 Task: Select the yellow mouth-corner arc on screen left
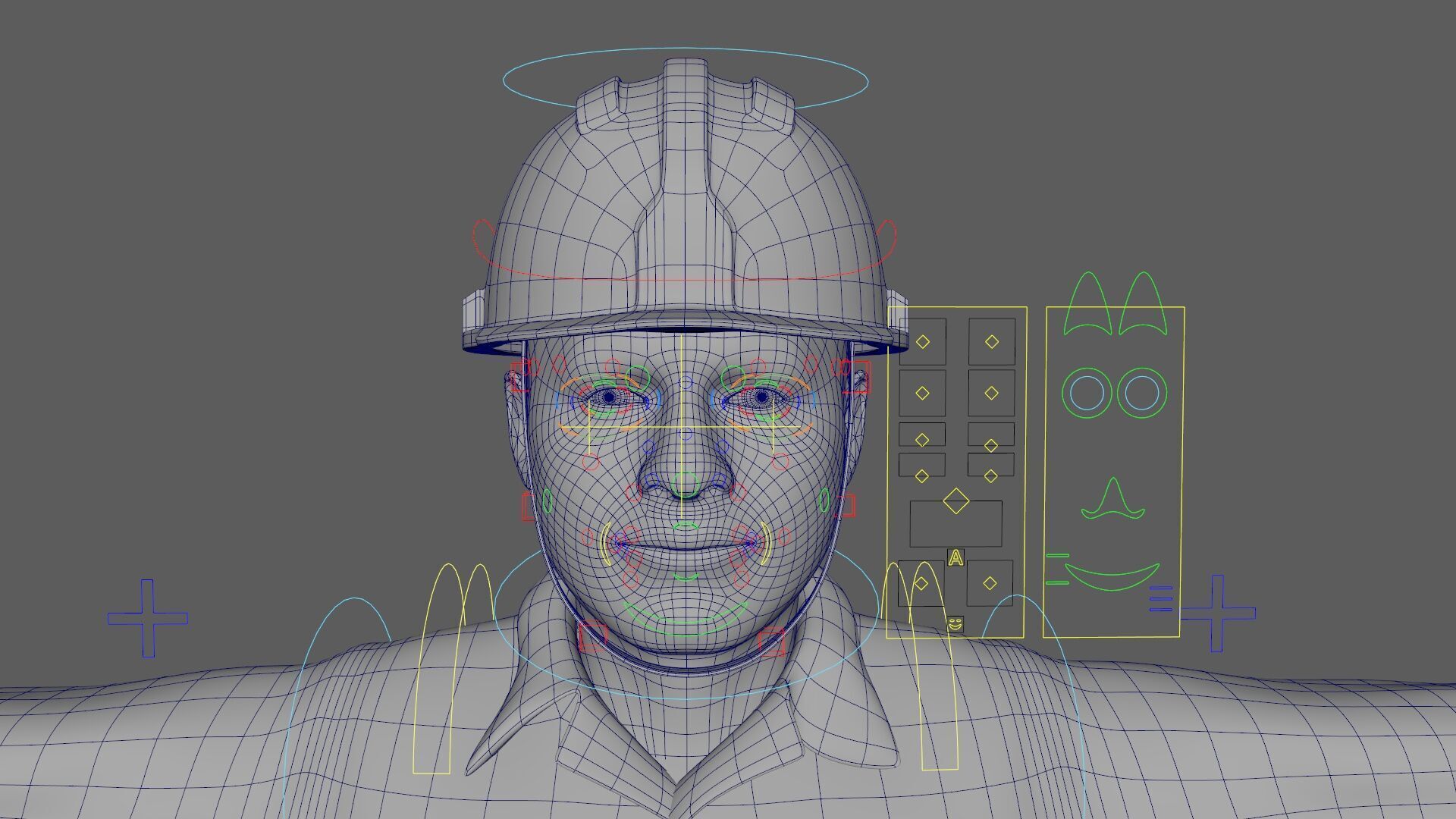[x=606, y=544]
